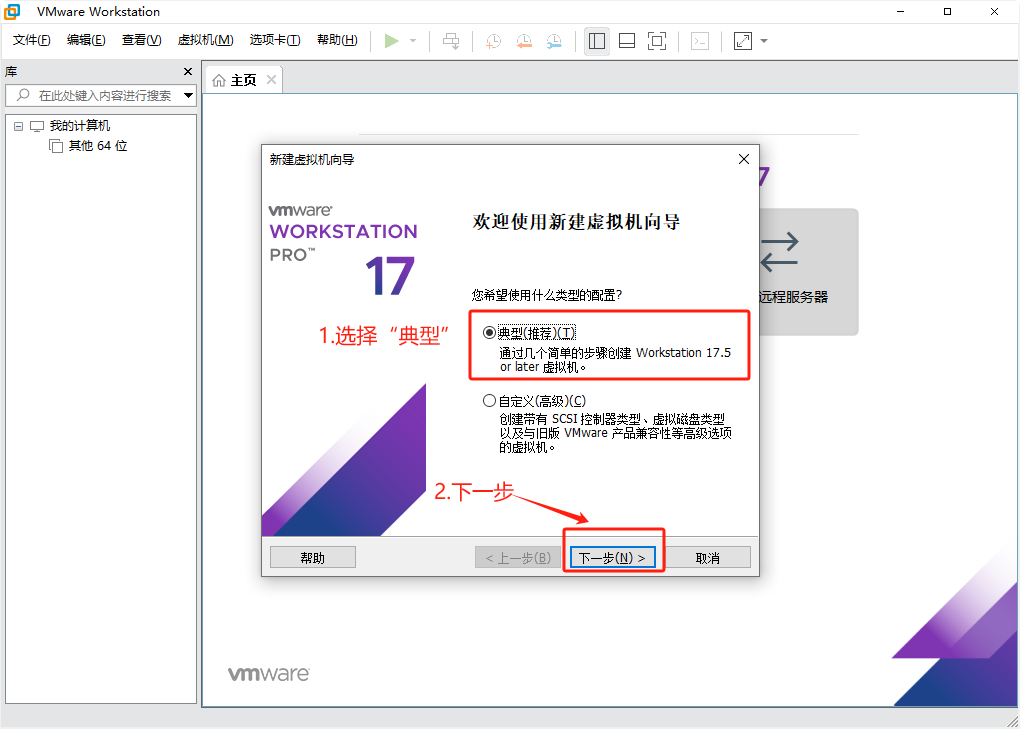Open the snapshot manager icon
This screenshot has height=729, width=1020.
554,41
